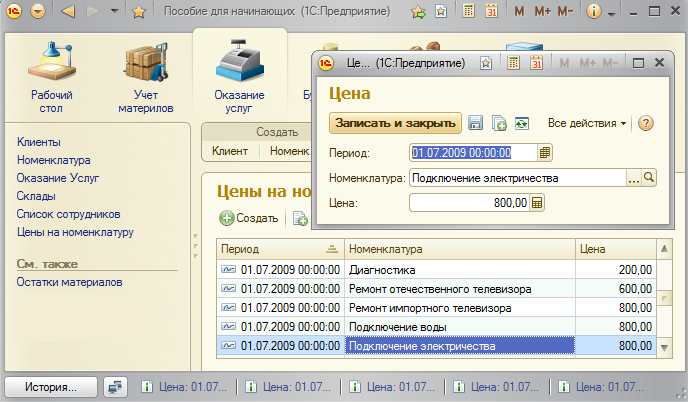688x402 pixels.
Task: Open Склады in navigation panel
Action: [x=36, y=196]
